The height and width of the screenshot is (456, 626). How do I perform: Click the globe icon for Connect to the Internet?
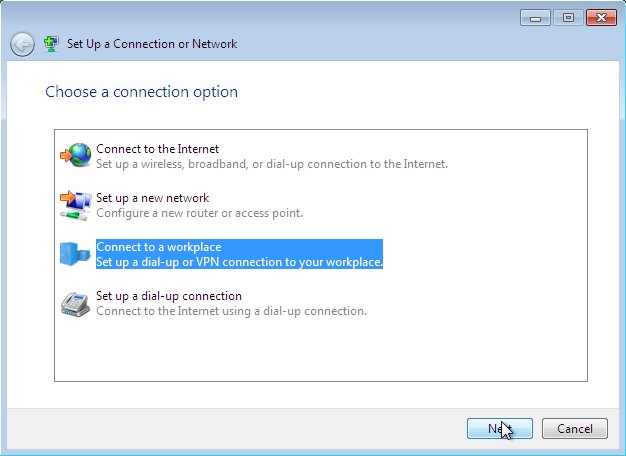[x=75, y=155]
